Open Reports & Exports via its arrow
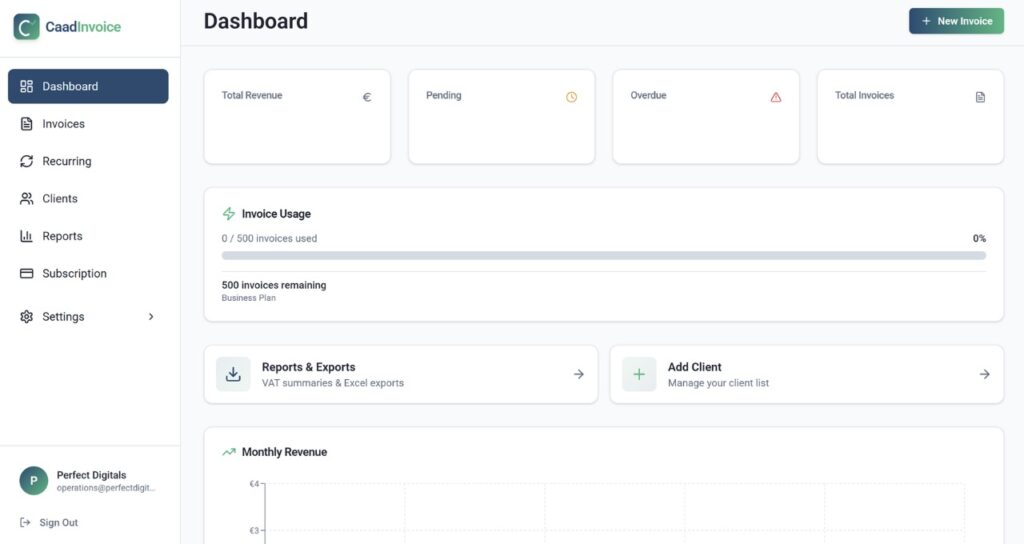Screen dimensions: 1024x544 coord(578,374)
